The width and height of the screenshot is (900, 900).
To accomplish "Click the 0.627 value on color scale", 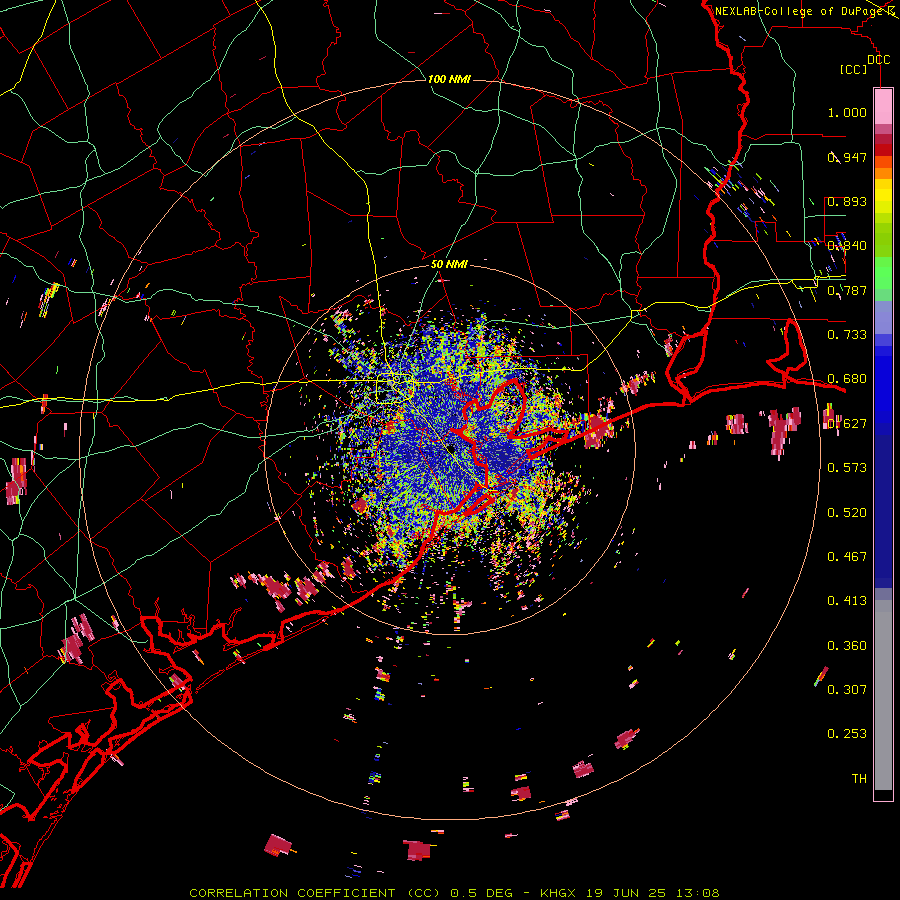I will 847,424.
